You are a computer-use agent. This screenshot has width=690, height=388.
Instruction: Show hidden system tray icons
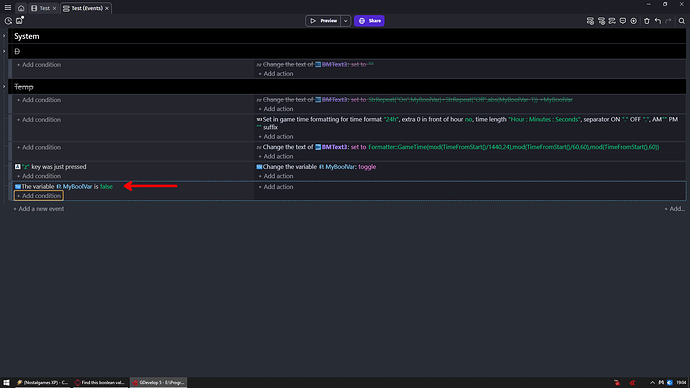(652, 383)
